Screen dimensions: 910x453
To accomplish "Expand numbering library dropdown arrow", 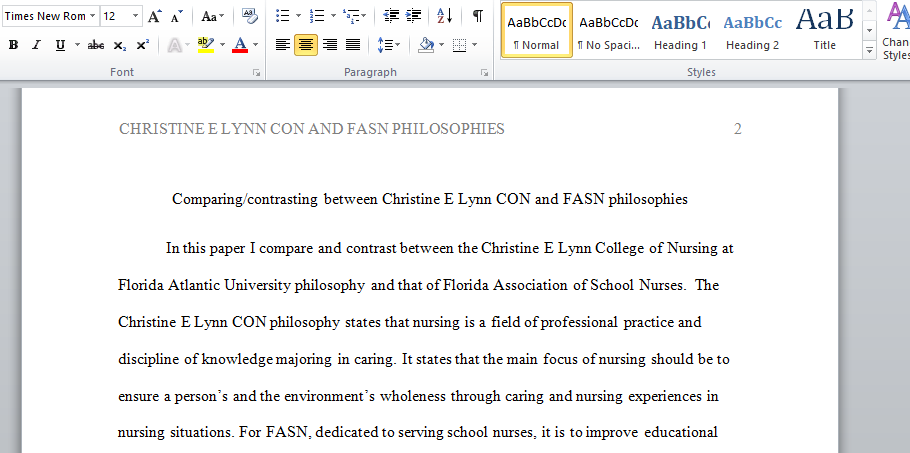I will coord(333,16).
